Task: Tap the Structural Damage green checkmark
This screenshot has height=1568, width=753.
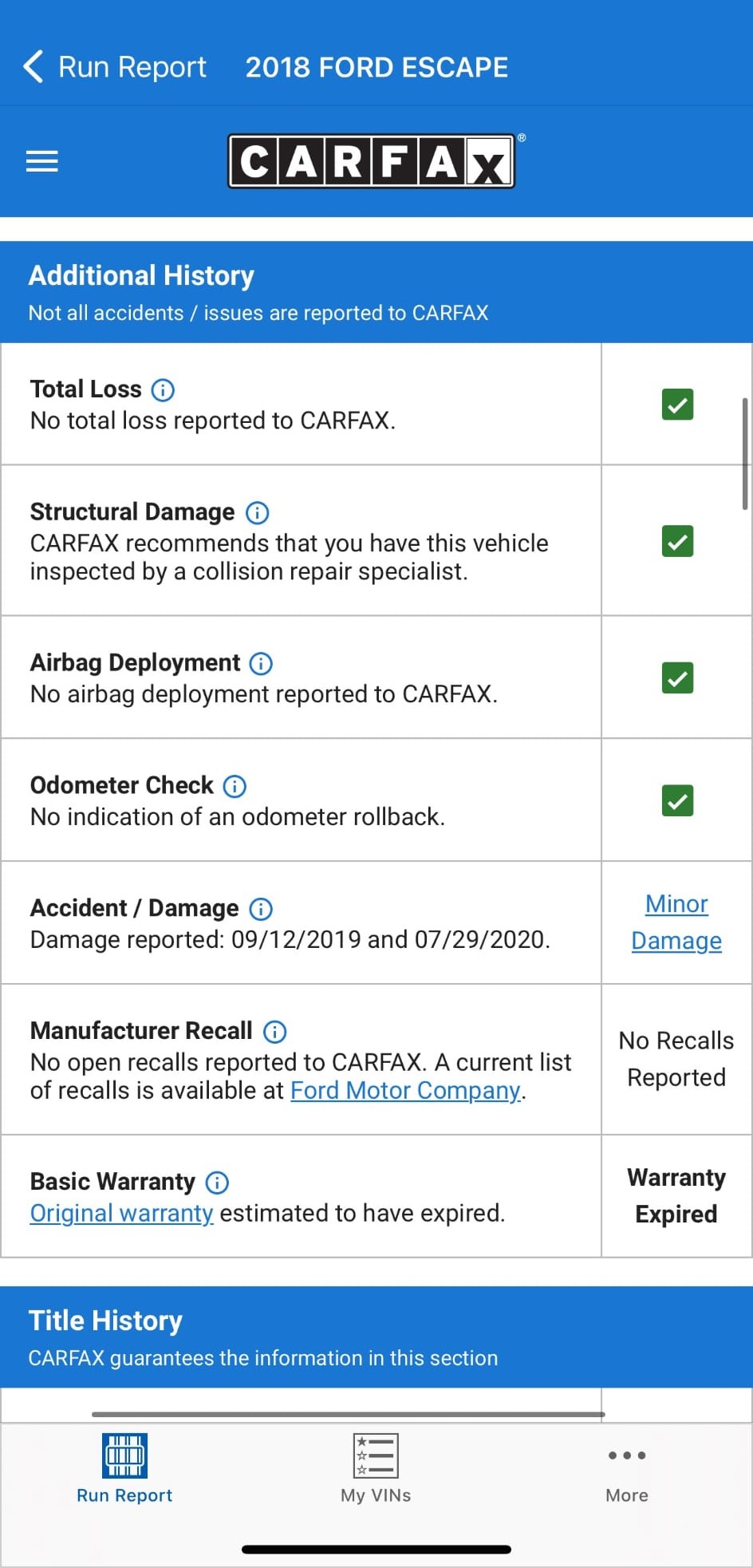Action: click(677, 541)
